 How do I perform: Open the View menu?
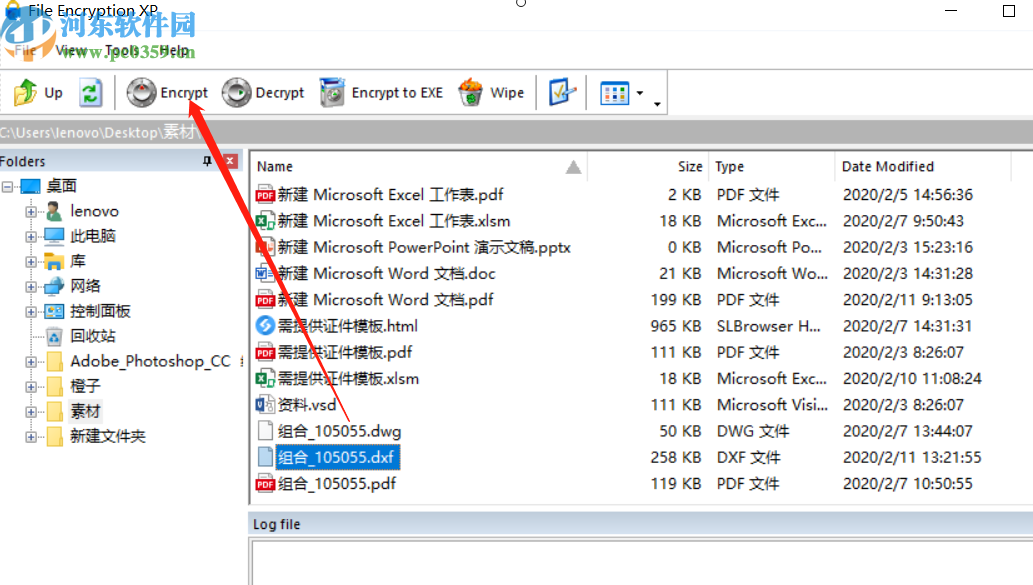[x=70, y=50]
